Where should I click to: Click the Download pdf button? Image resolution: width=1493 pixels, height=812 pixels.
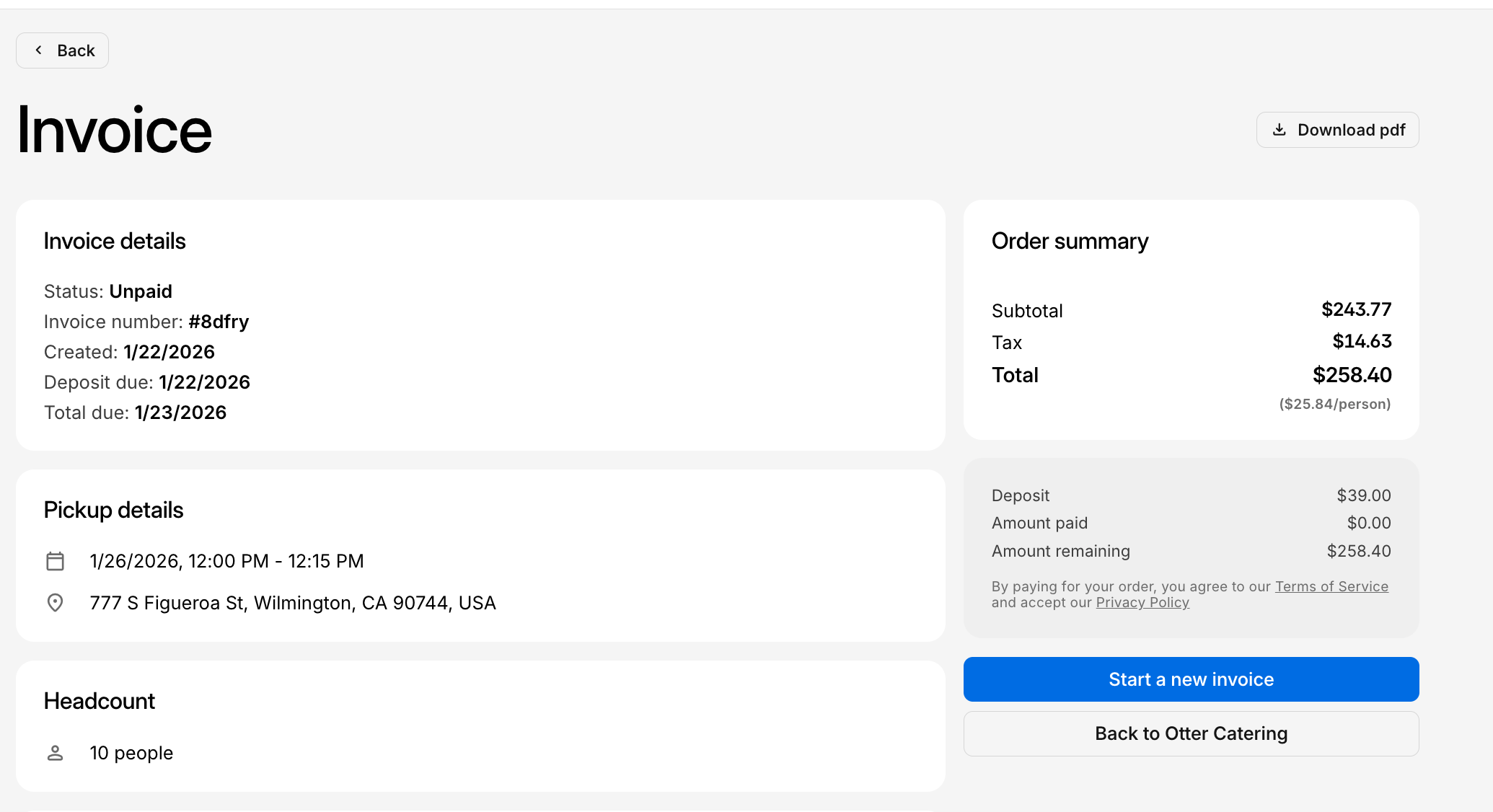[1337, 130]
